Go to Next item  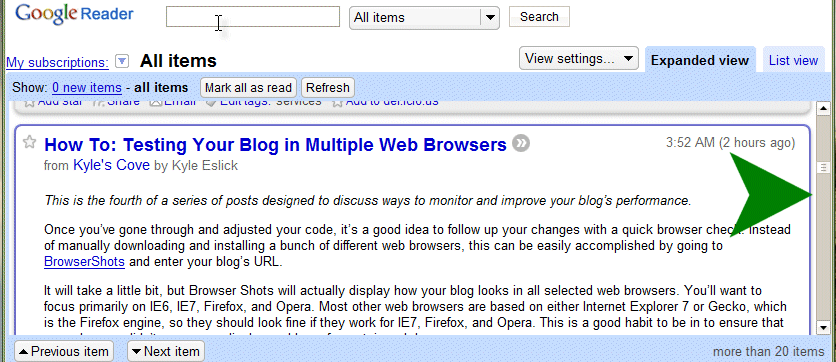[x=165, y=351]
